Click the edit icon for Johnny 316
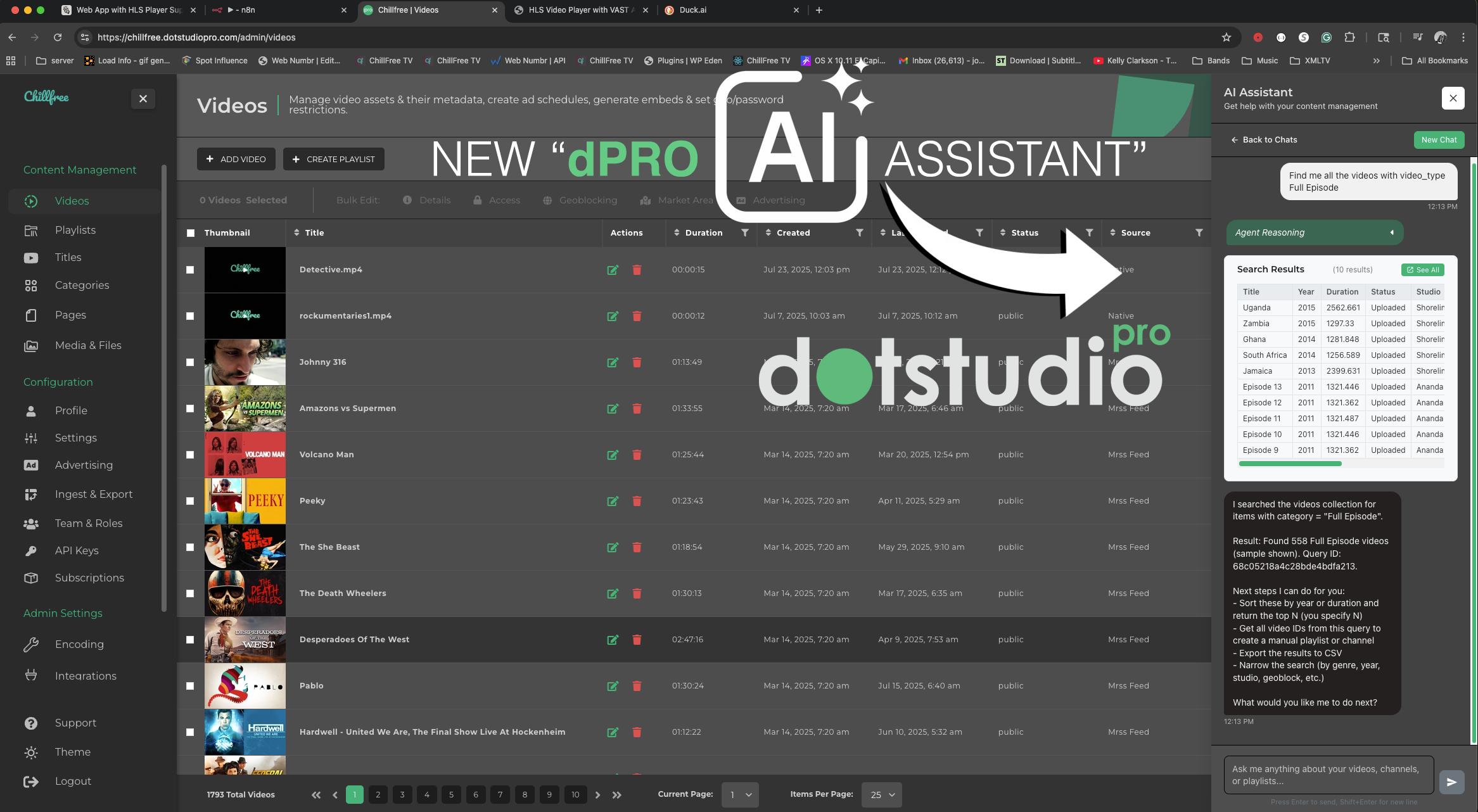This screenshot has height=812, width=1478. 613,362
